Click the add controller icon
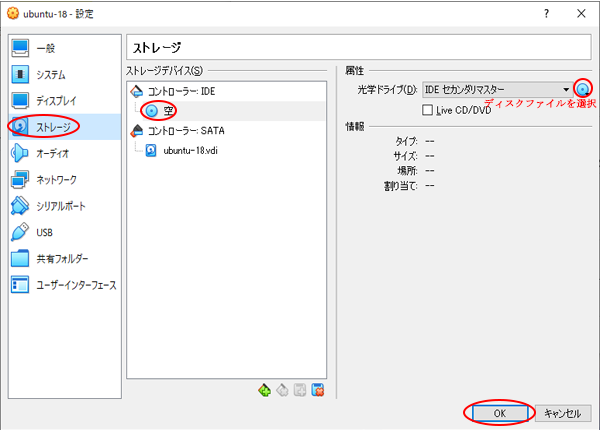This screenshot has width=600, height=430. (x=264, y=390)
